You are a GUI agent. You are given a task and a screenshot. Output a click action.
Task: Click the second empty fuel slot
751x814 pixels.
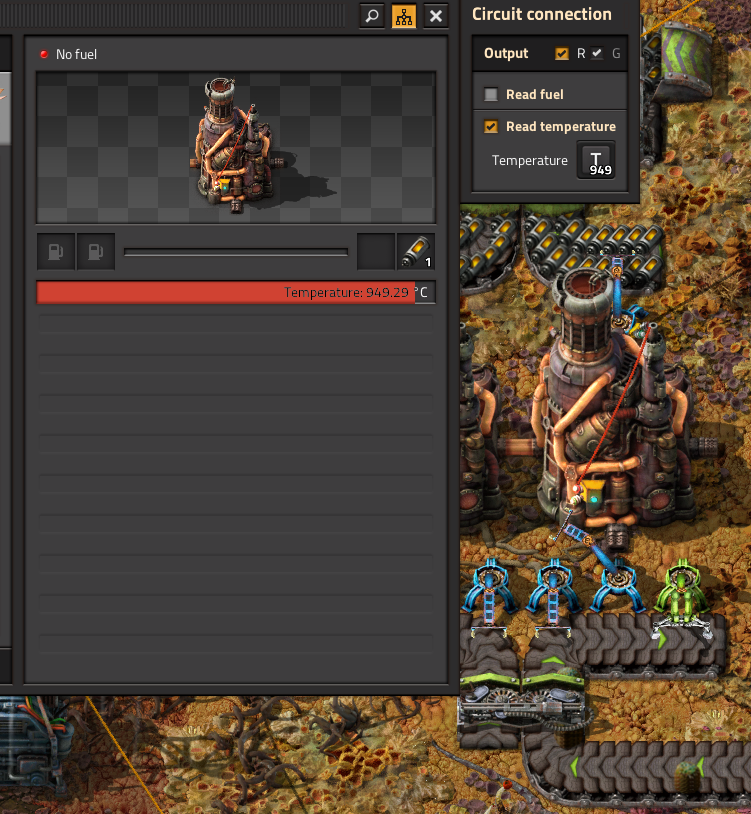pyautogui.click(x=95, y=252)
